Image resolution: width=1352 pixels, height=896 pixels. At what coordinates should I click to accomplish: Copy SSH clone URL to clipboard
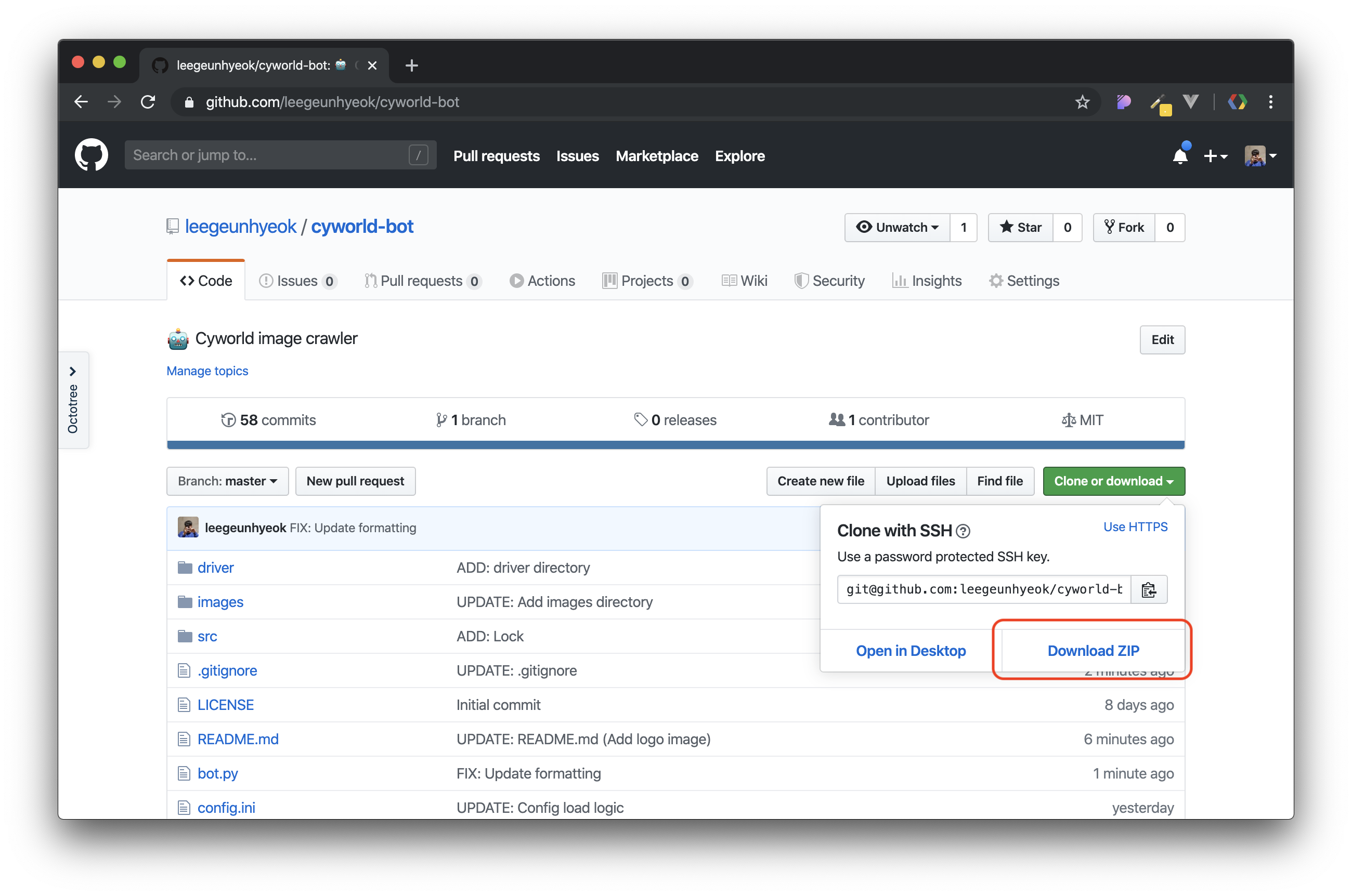[1149, 589]
